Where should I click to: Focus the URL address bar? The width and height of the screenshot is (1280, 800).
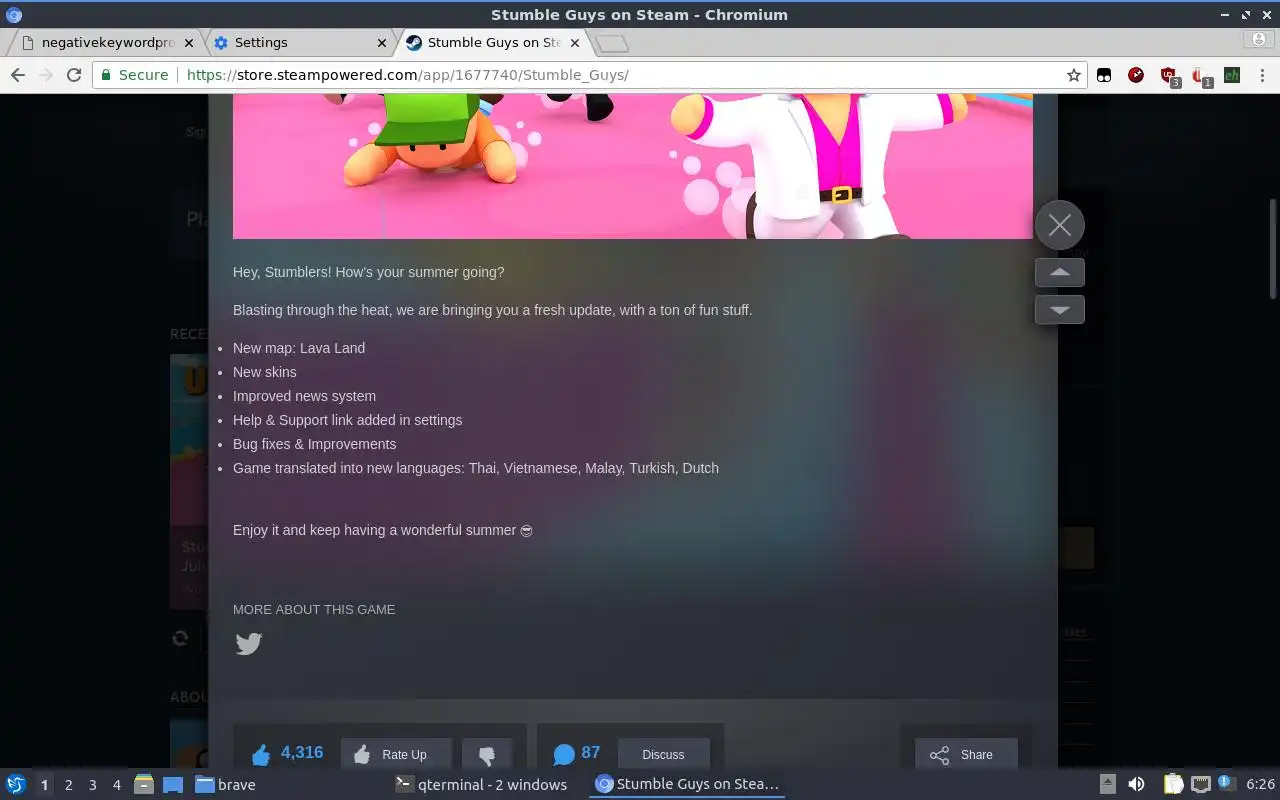[x=620, y=75]
